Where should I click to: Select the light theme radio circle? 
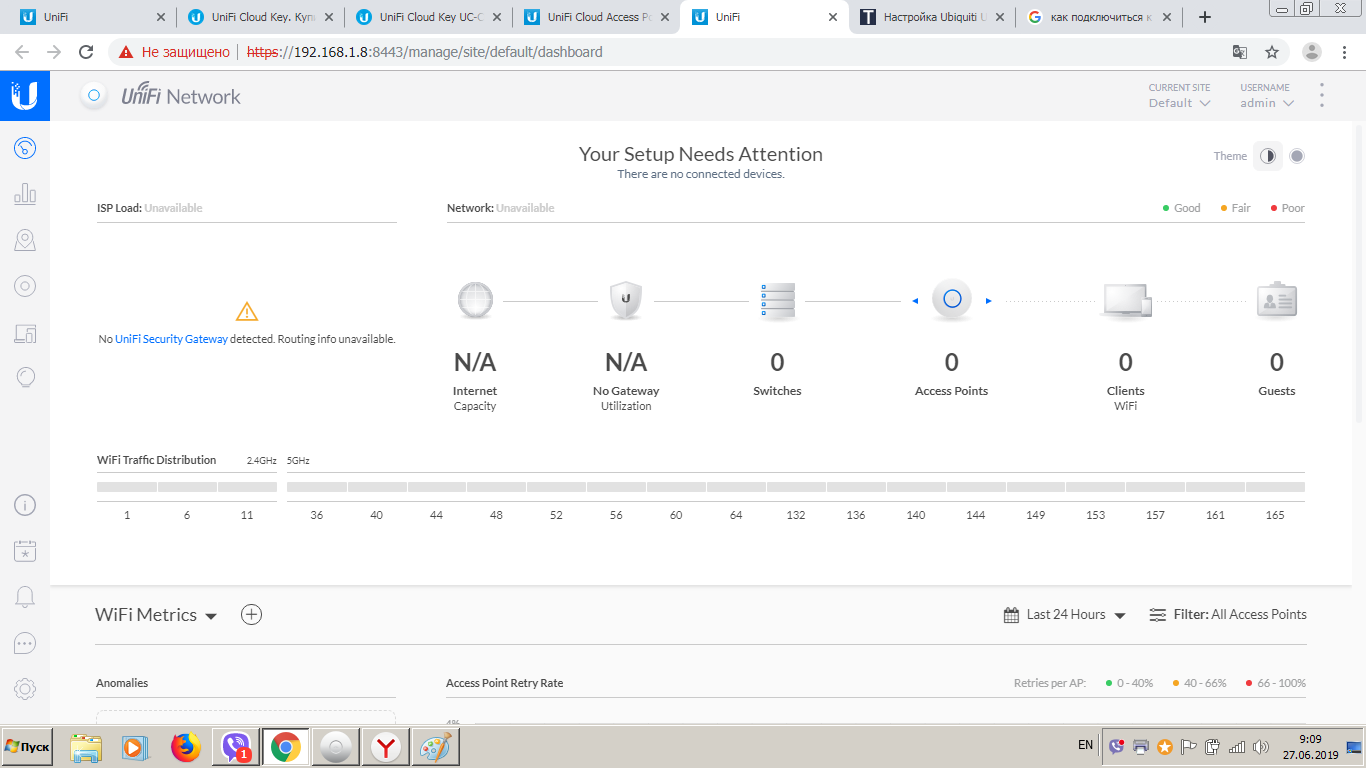[1297, 156]
